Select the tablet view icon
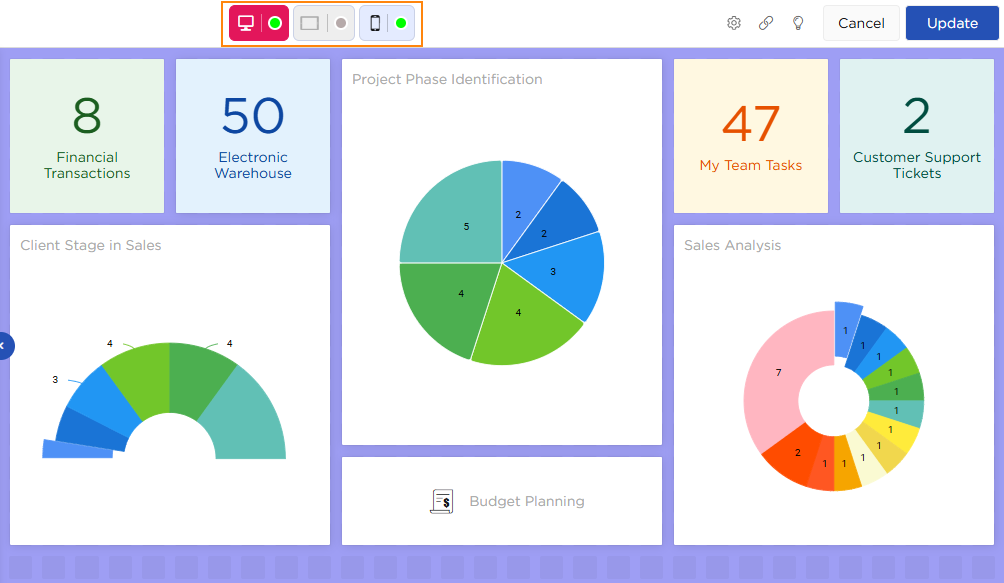Screen dimensions: 1004x583 pos(310,23)
